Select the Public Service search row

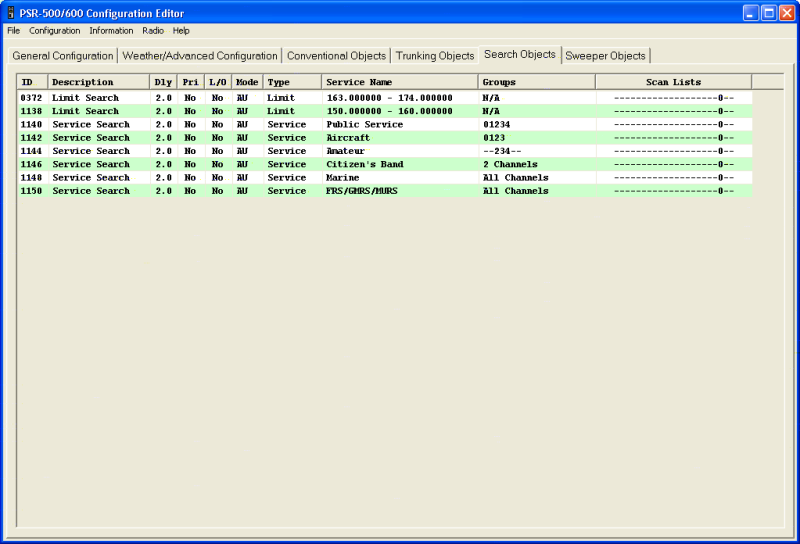(x=364, y=125)
